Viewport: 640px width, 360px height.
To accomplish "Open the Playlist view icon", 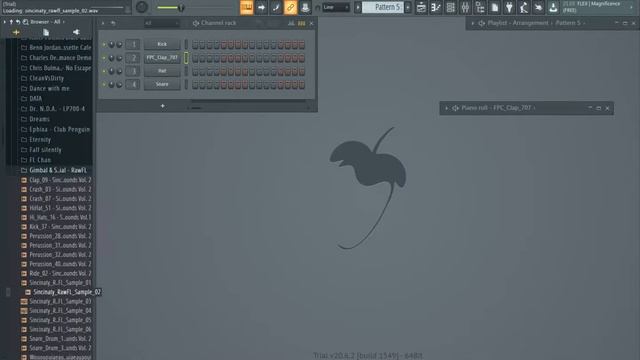I will click(421, 7).
